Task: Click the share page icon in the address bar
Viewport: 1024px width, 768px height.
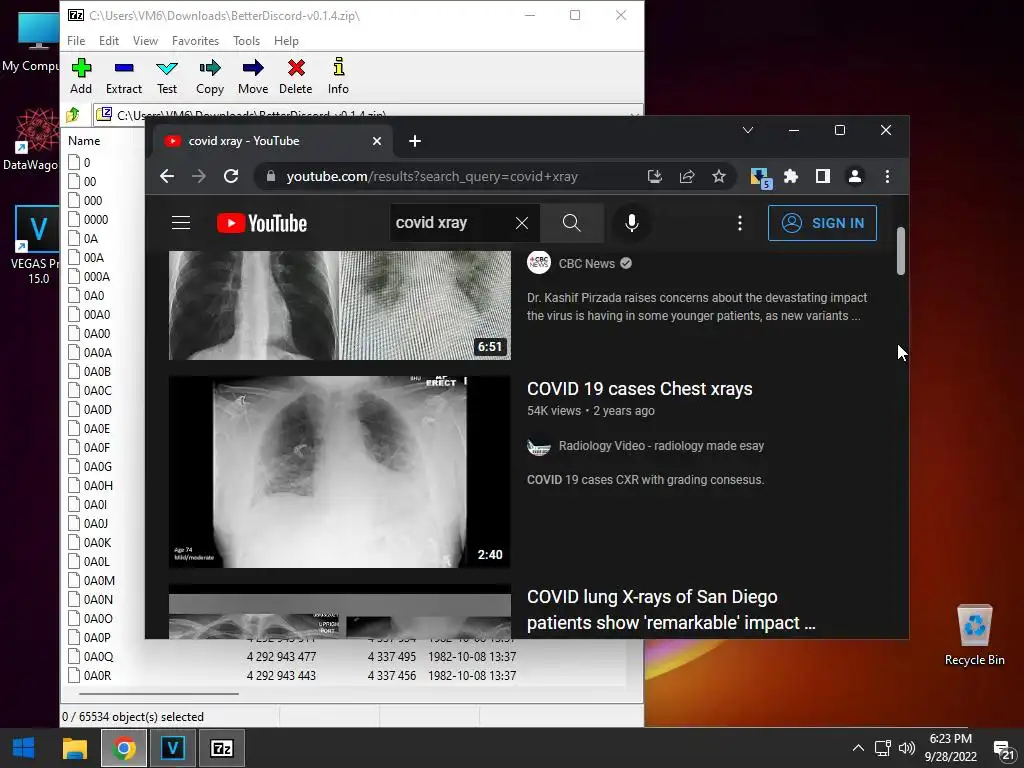Action: [687, 176]
